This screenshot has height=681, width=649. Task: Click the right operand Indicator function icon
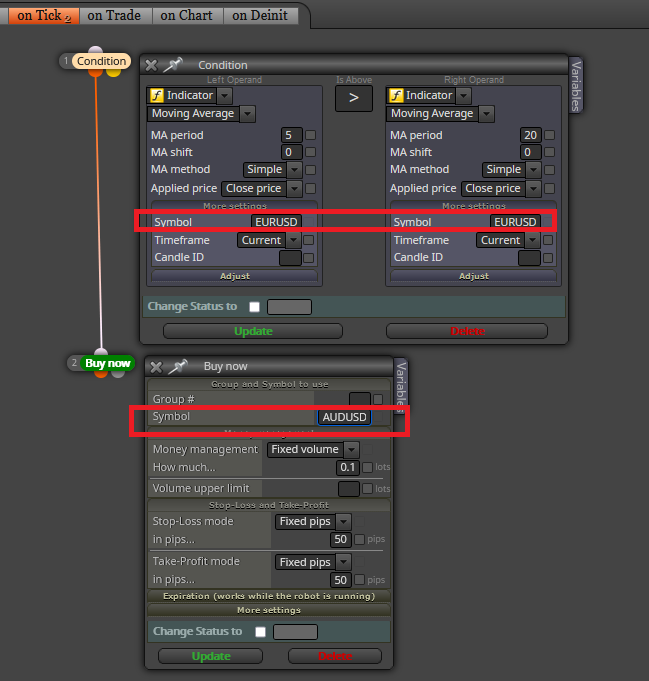pos(395,96)
